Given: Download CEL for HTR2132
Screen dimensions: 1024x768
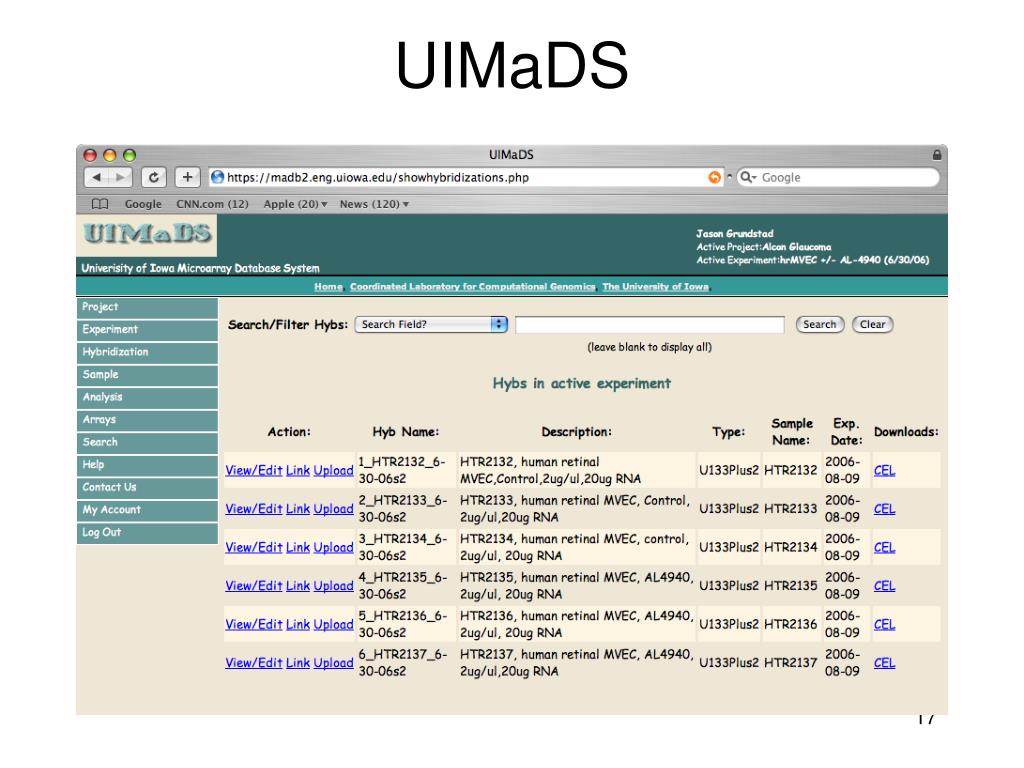Looking at the screenshot, I should (x=884, y=470).
